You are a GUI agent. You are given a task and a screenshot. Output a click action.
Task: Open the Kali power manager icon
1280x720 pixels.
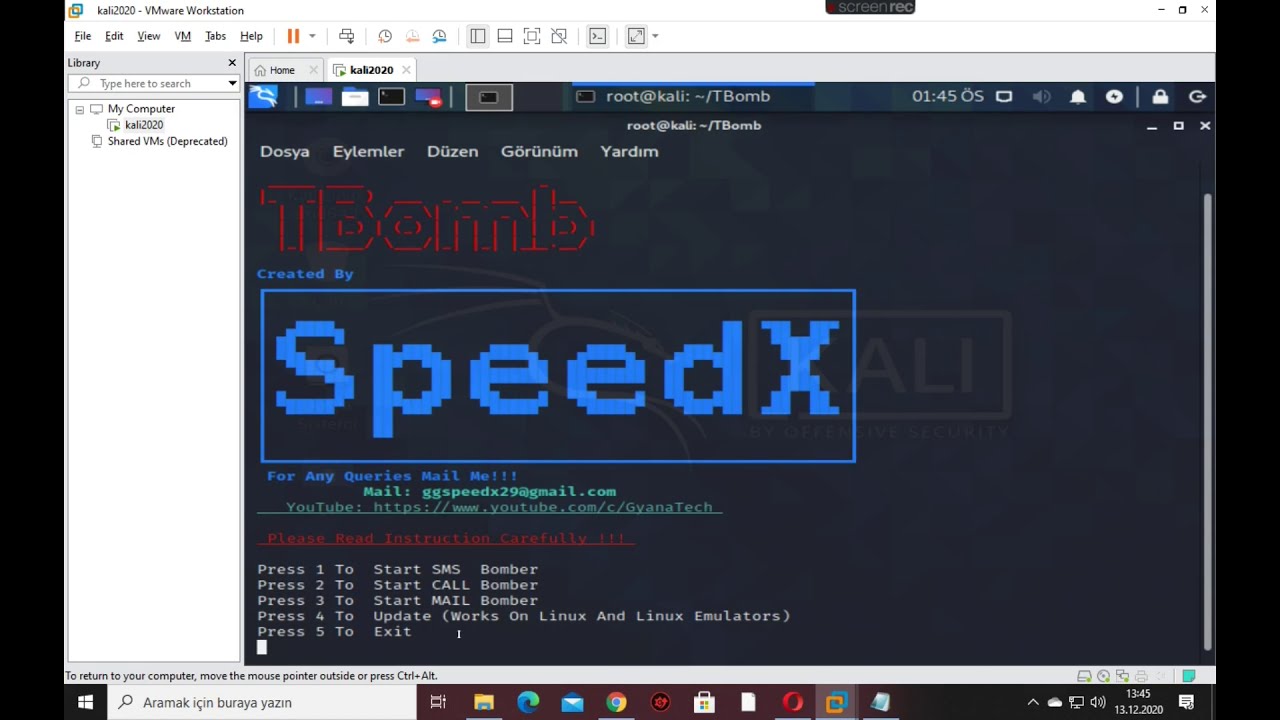(x=1114, y=96)
